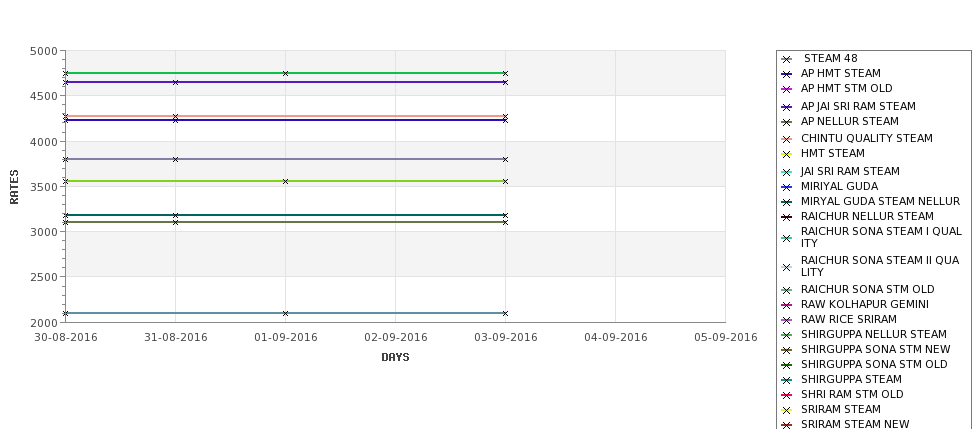Click the CHINTU QUALITY STEAM legend marker
The height and width of the screenshot is (429, 975).
coord(786,140)
